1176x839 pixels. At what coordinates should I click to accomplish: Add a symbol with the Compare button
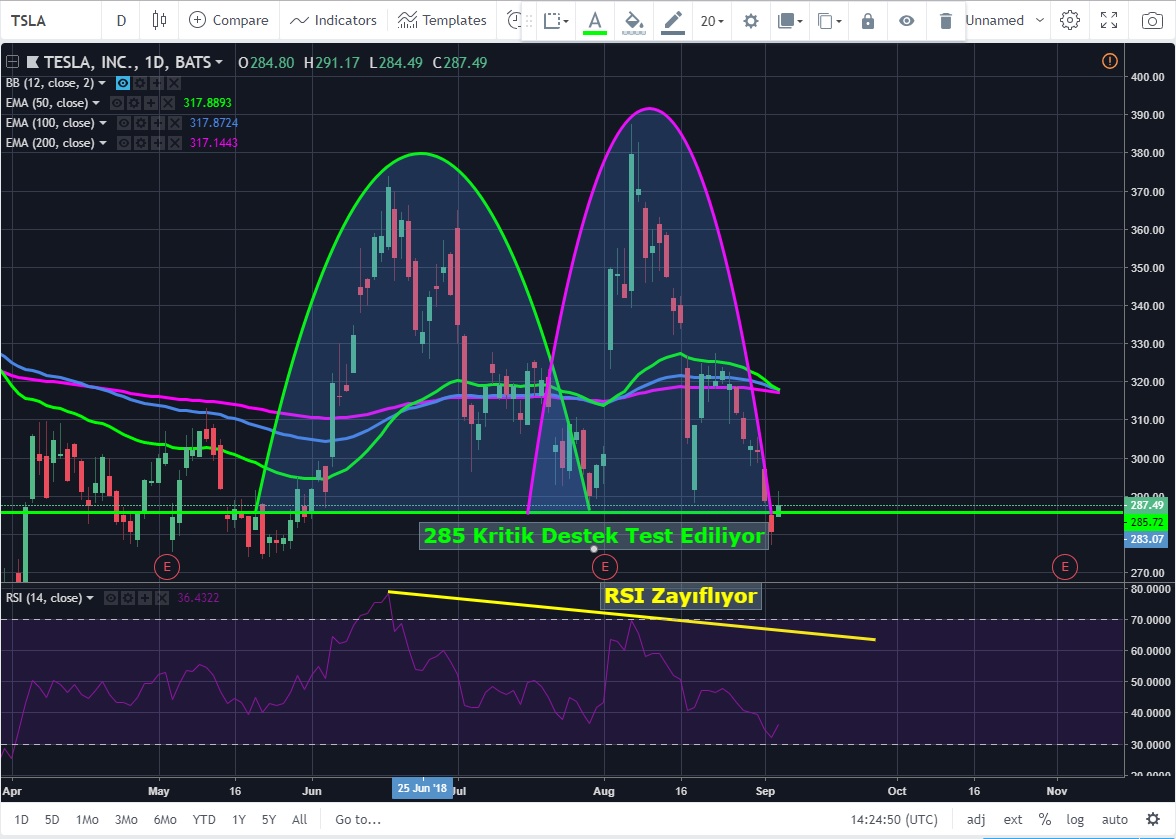pos(229,20)
